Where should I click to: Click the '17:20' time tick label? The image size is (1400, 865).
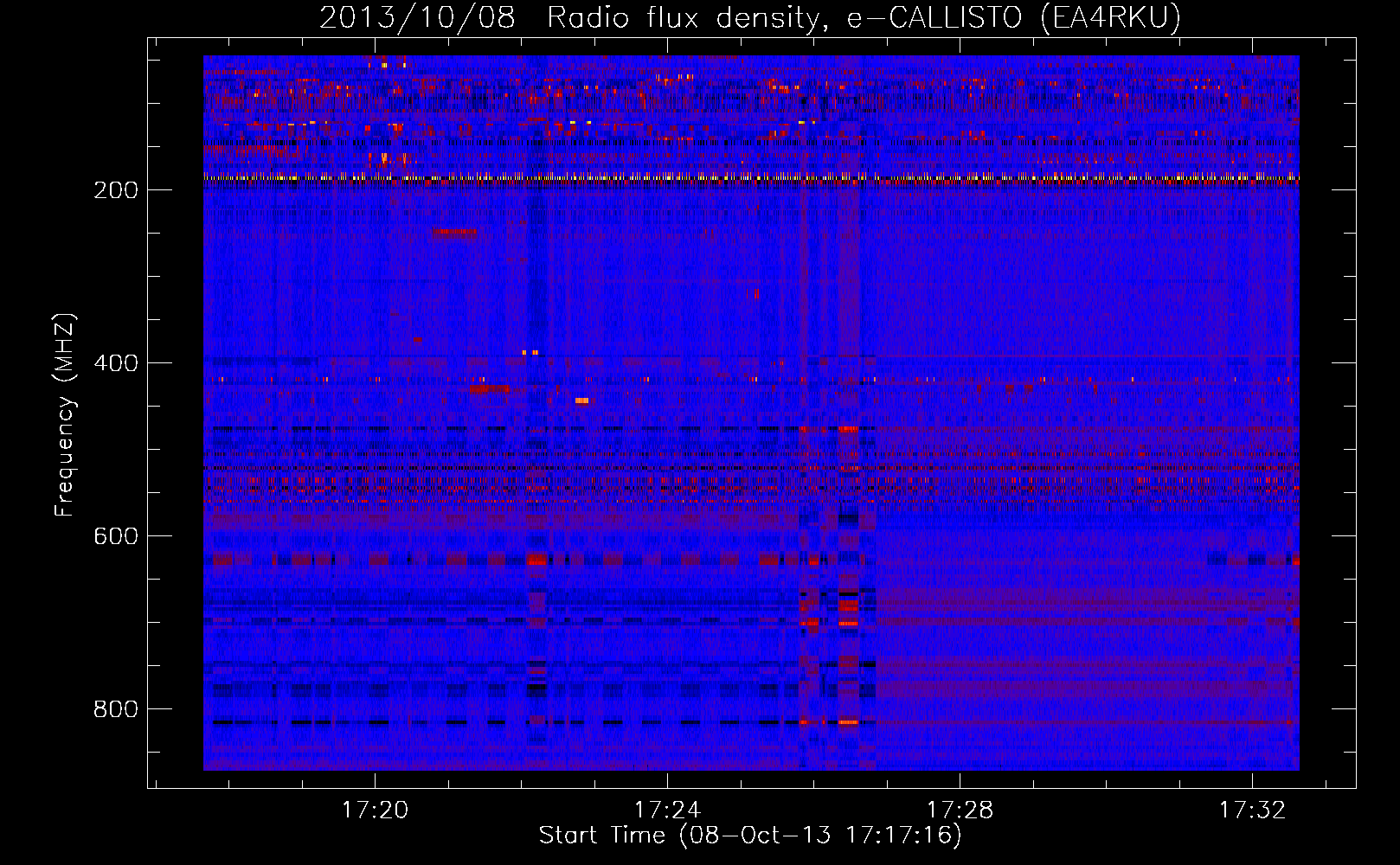click(x=375, y=811)
